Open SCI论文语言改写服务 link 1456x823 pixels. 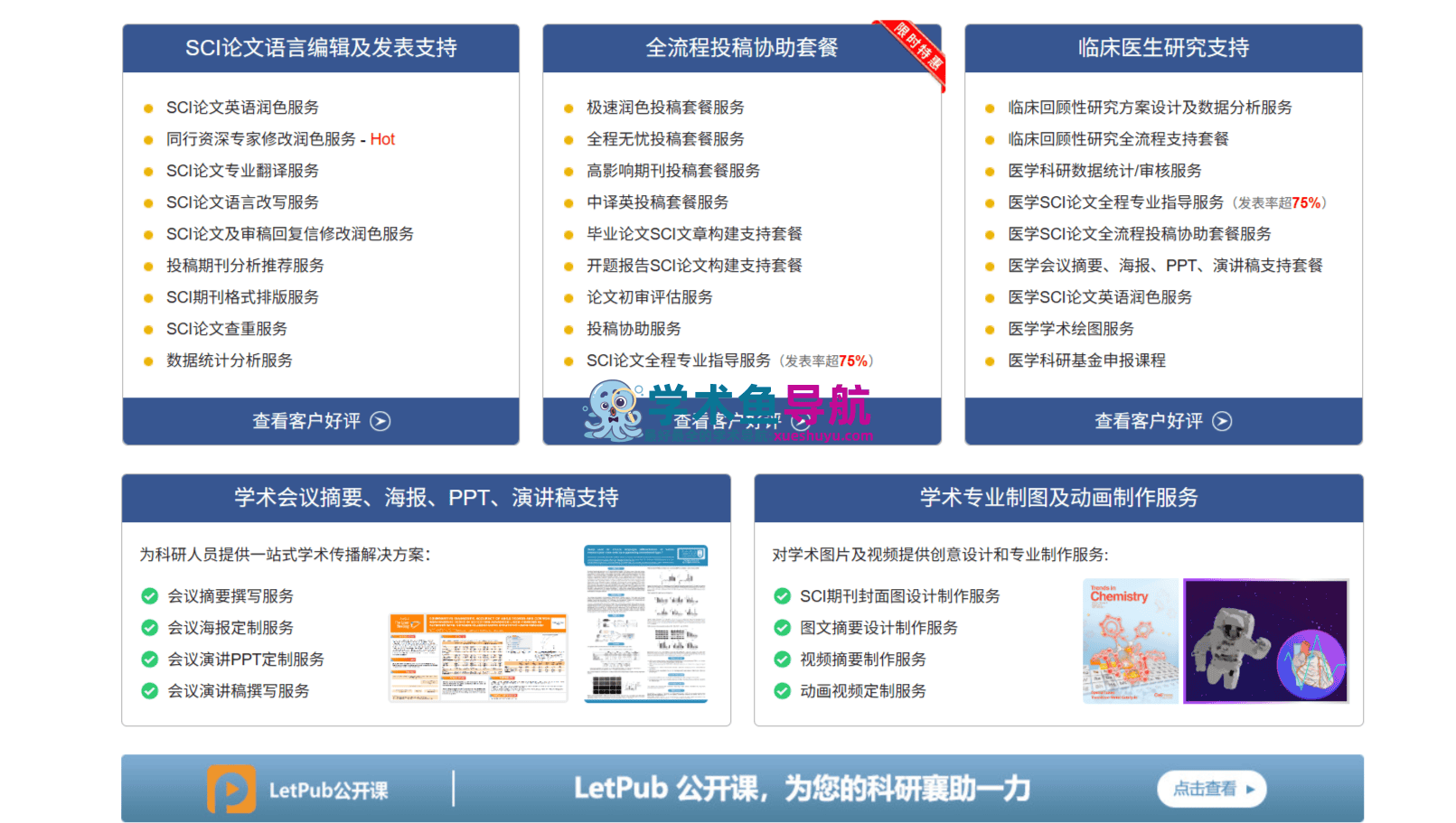[x=242, y=202]
